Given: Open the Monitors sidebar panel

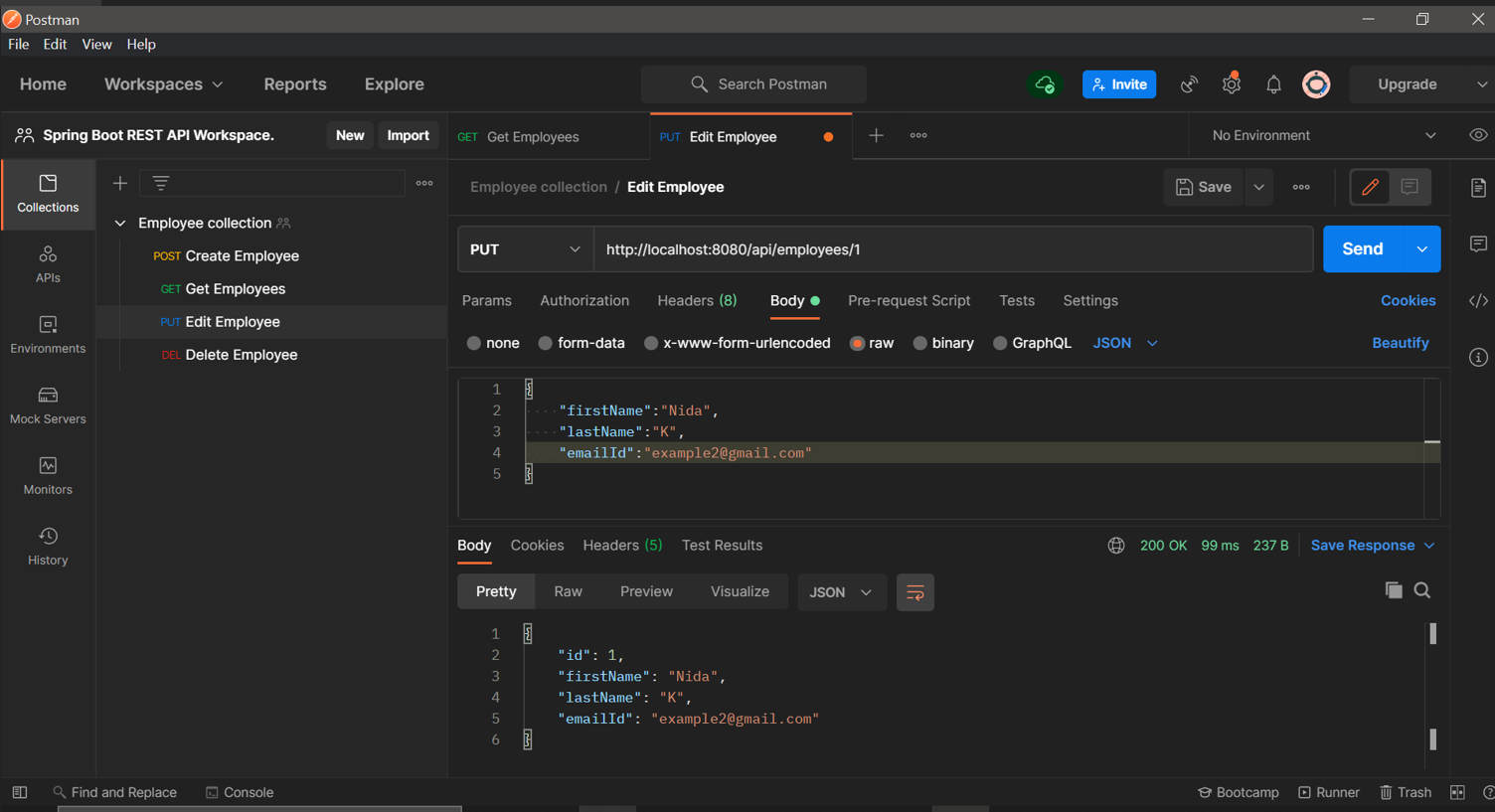Looking at the screenshot, I should coord(48,476).
